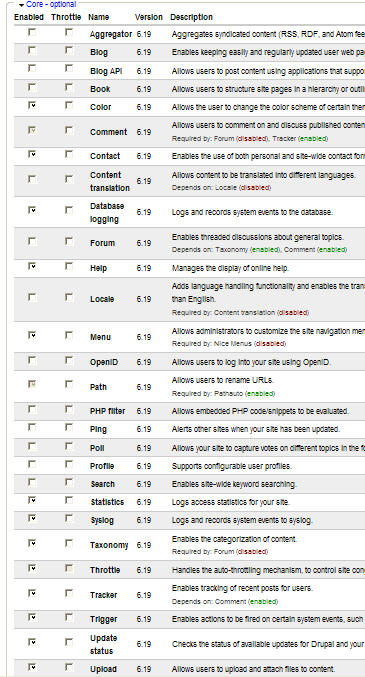
Task: Tick the Throttle checkbox for Blog API
Action: pyautogui.click(x=69, y=69)
